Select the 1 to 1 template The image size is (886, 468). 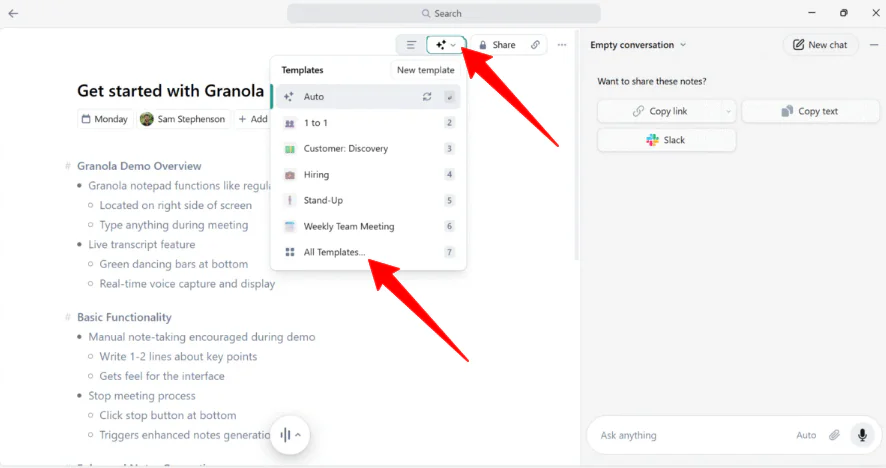[368, 123]
